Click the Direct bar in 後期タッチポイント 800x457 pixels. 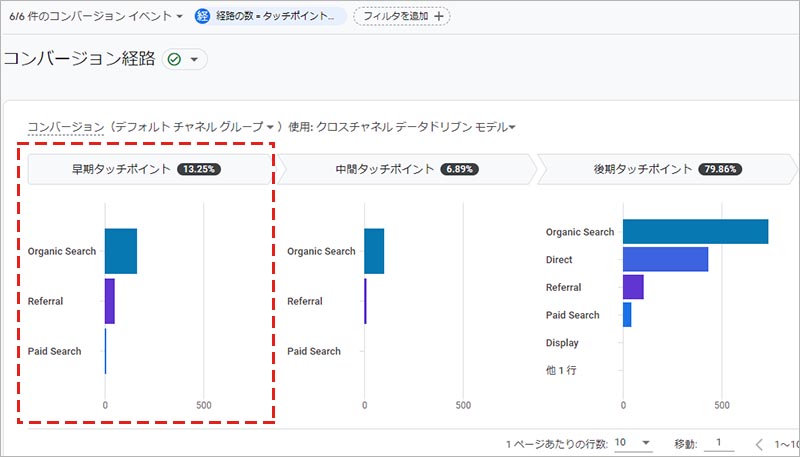tap(665, 259)
